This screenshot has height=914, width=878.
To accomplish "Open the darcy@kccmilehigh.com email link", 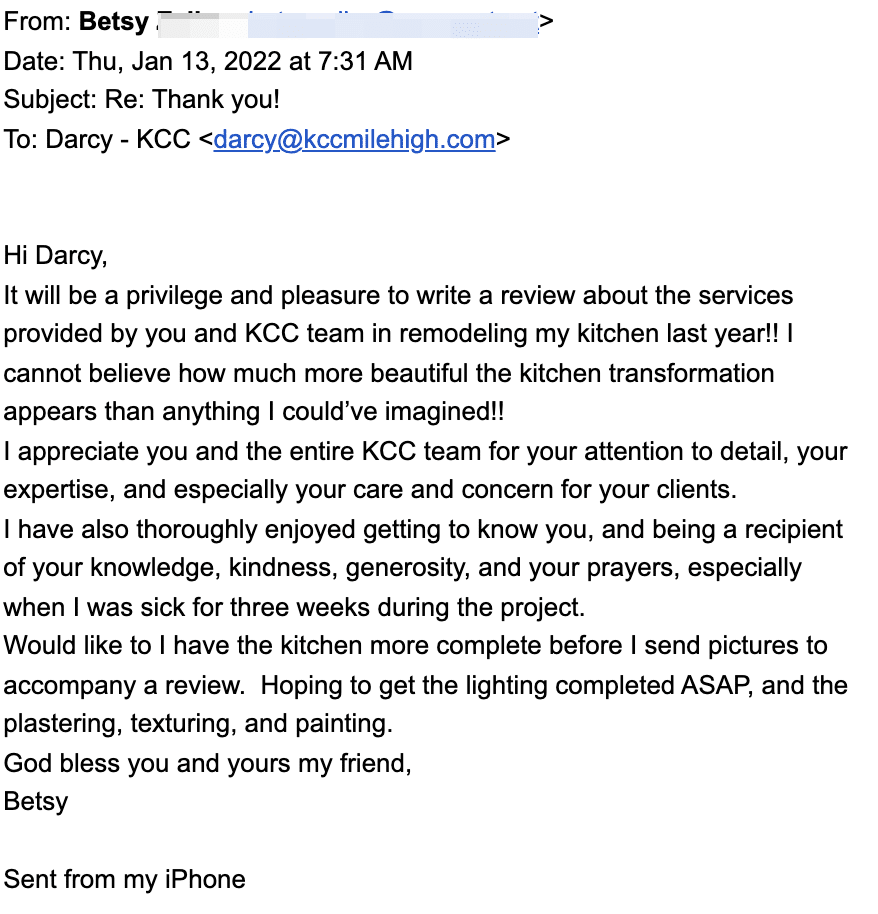I will [x=354, y=139].
